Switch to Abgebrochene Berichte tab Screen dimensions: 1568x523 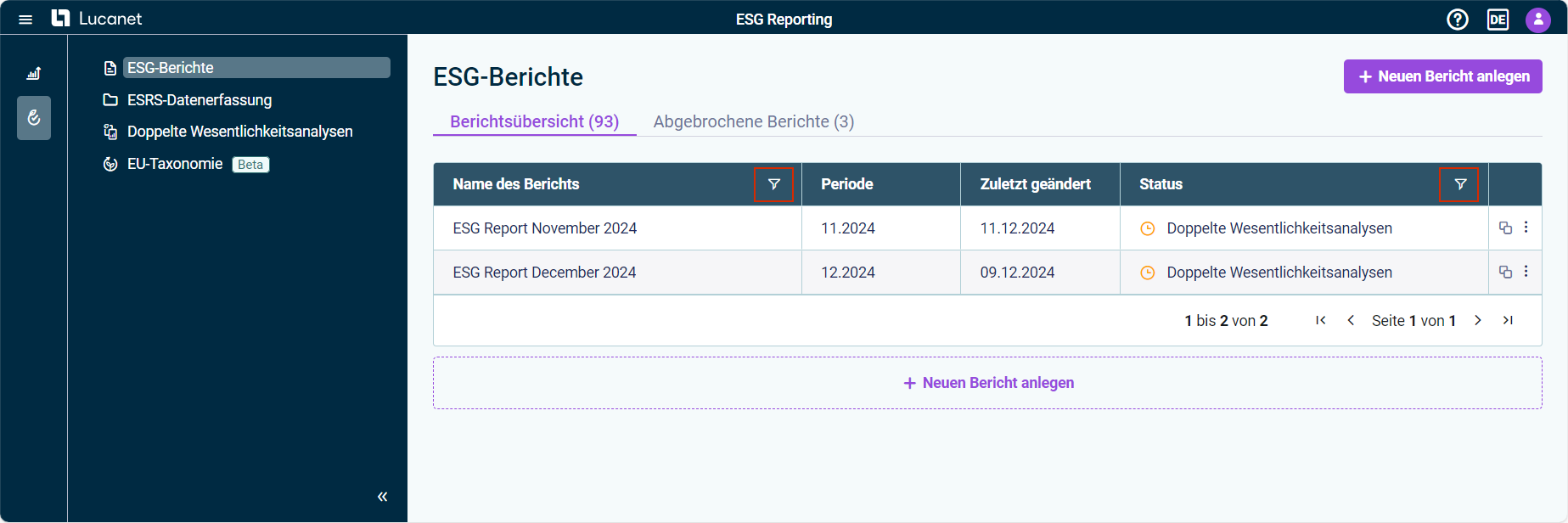tap(753, 121)
